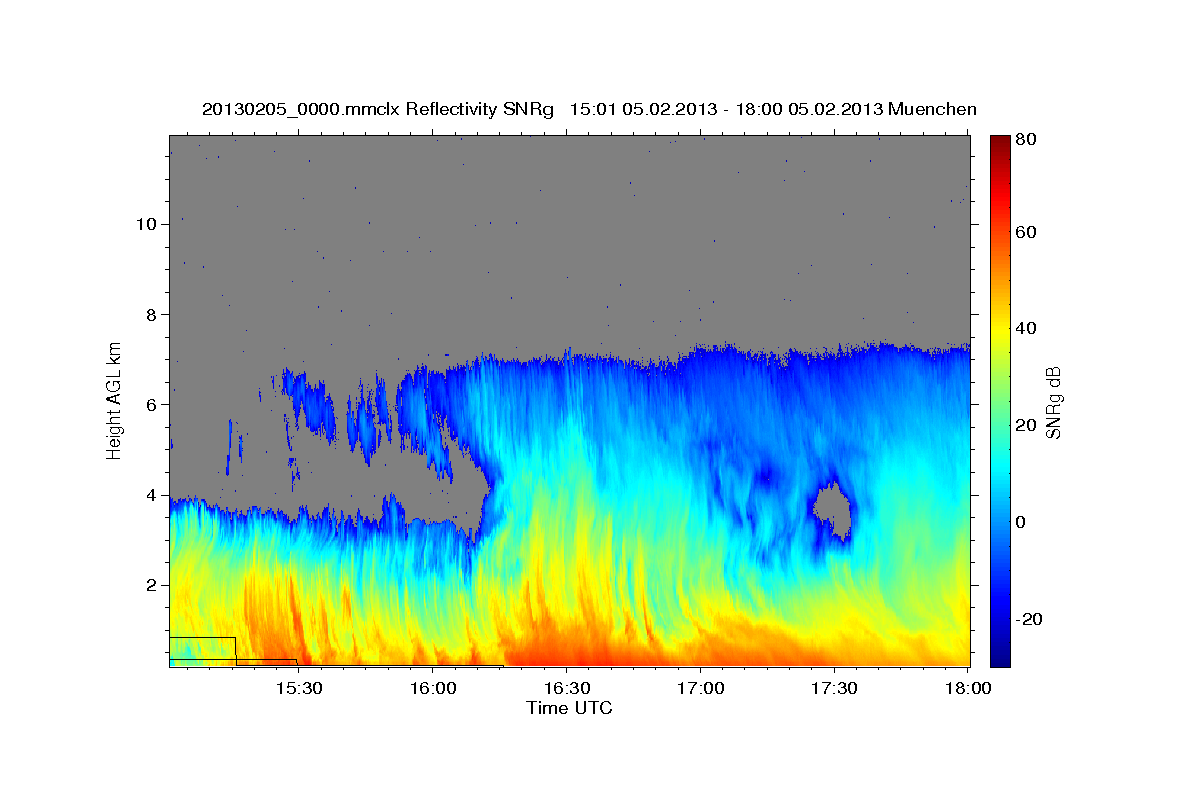The image size is (1200, 800).
Task: Click the "18:00" time tick label
Action: 968,688
